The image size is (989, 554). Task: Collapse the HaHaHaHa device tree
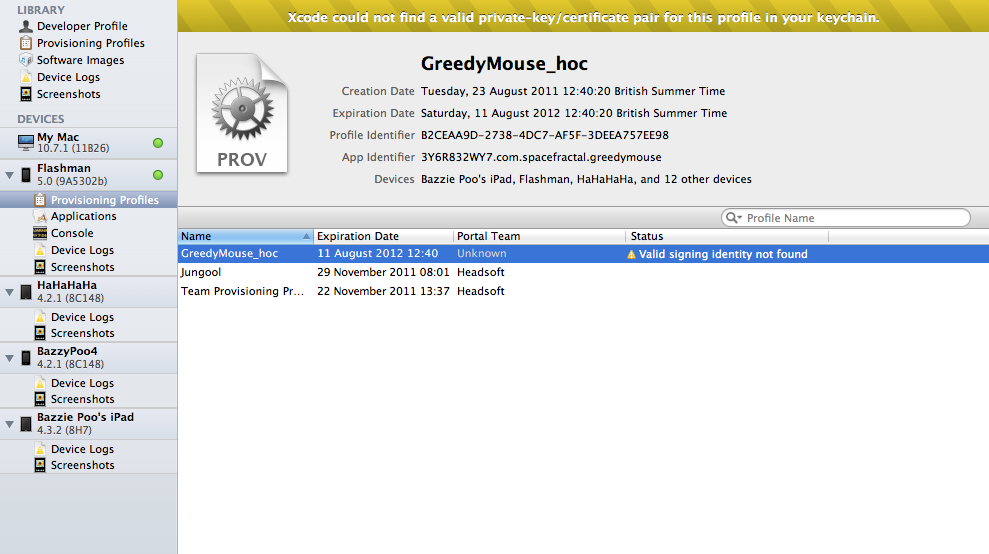click(10, 292)
